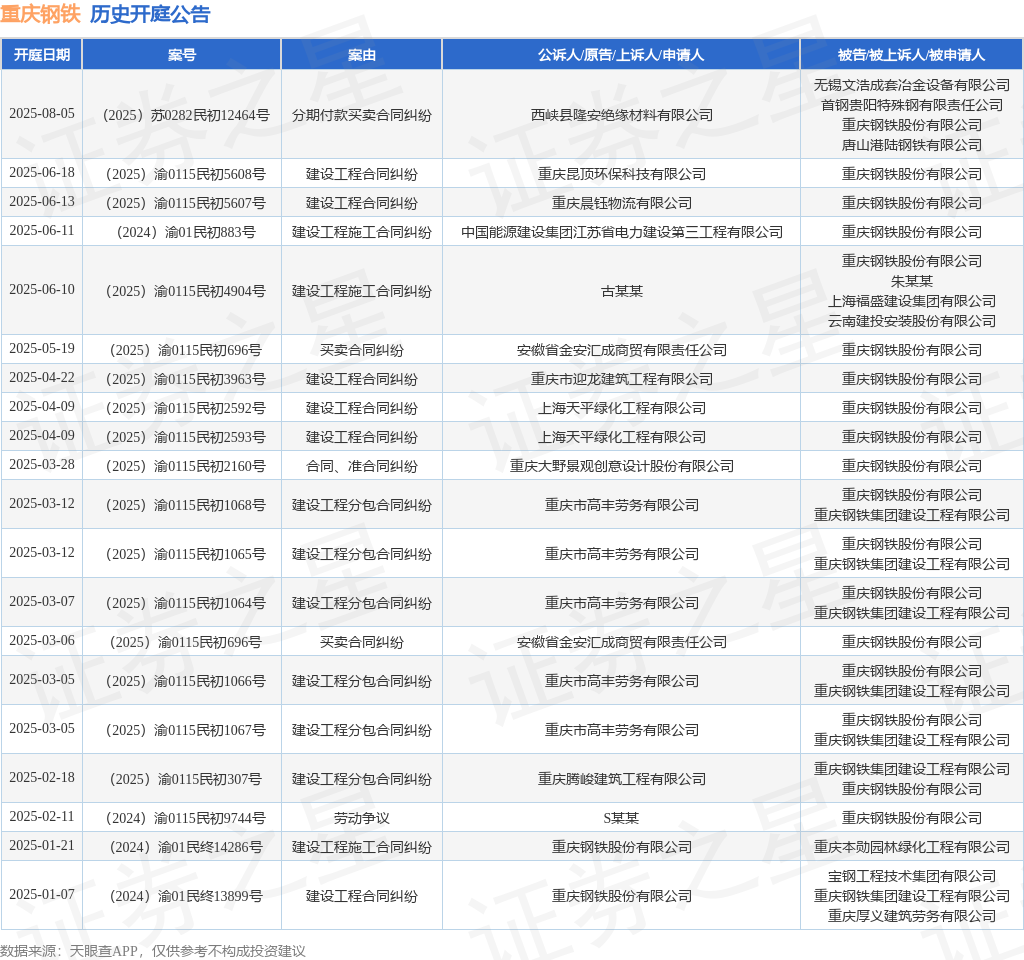Click defendant 上海福盛建设集团有限公司
The image size is (1024, 960).
click(912, 301)
